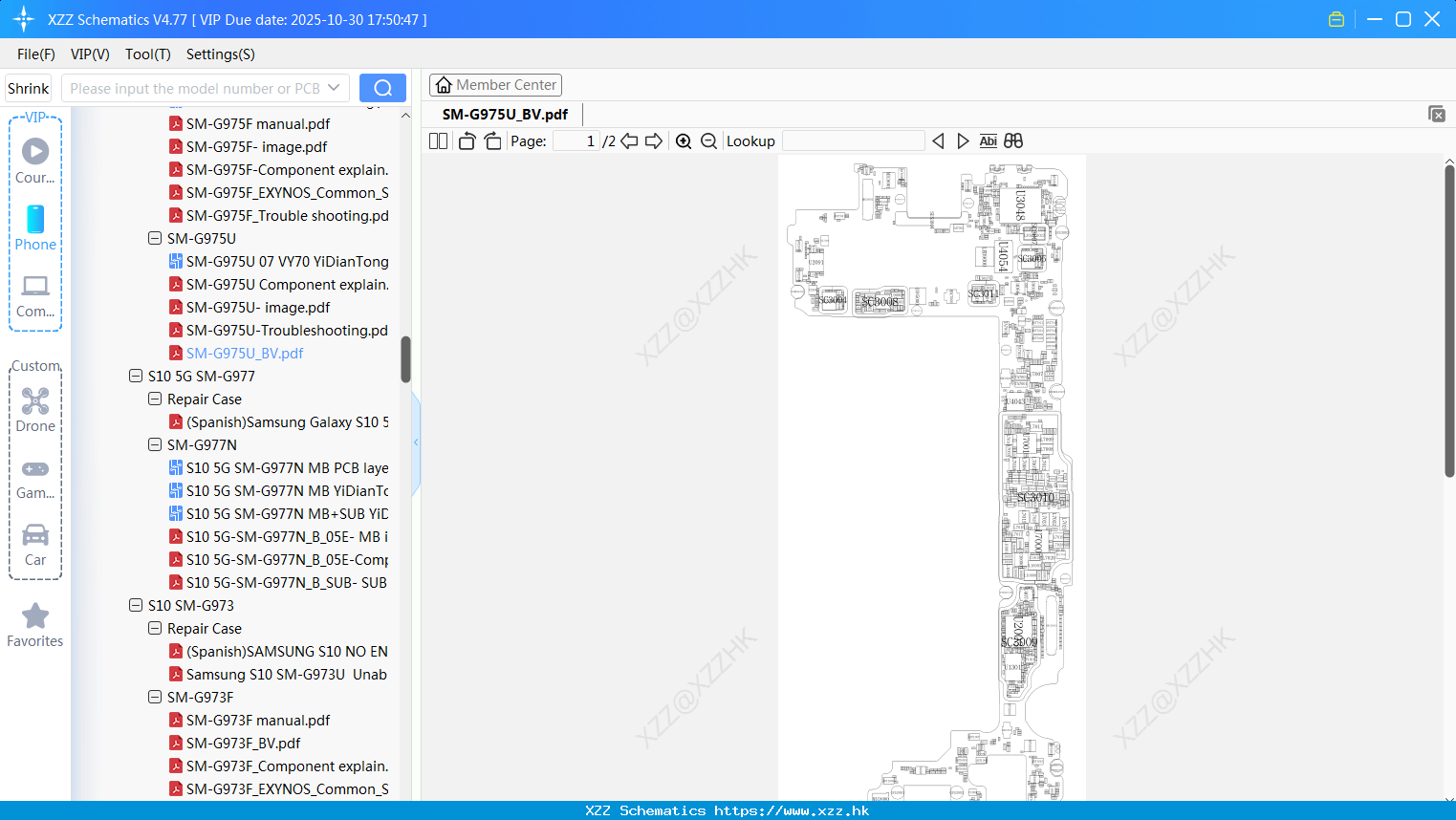This screenshot has height=820, width=1456.
Task: Open Samsung S10 SM-G973U Unab file
Action: coord(278,674)
